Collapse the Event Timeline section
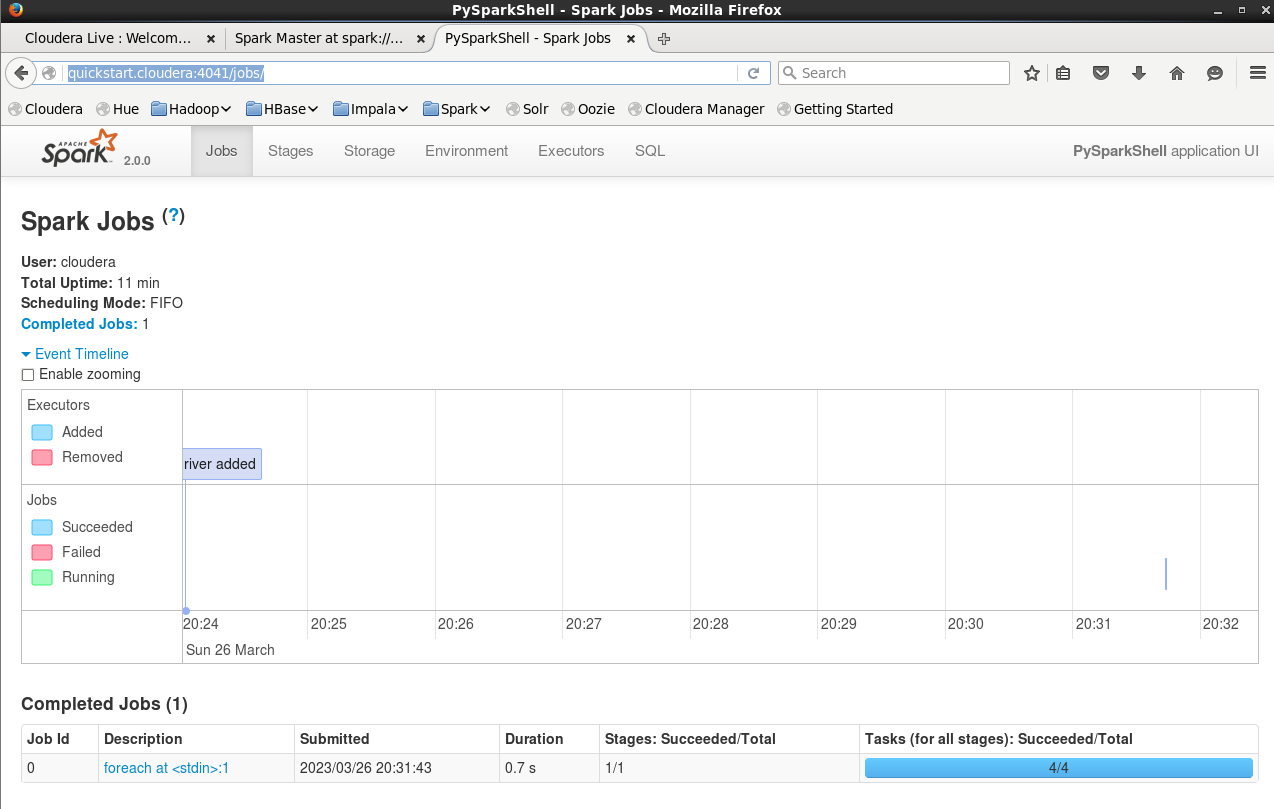Screen dimensions: 1274x809 coord(82,354)
